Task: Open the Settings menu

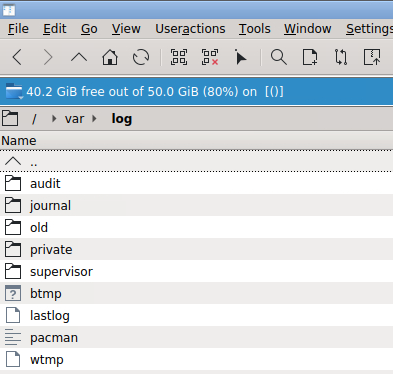Action: pos(369,29)
